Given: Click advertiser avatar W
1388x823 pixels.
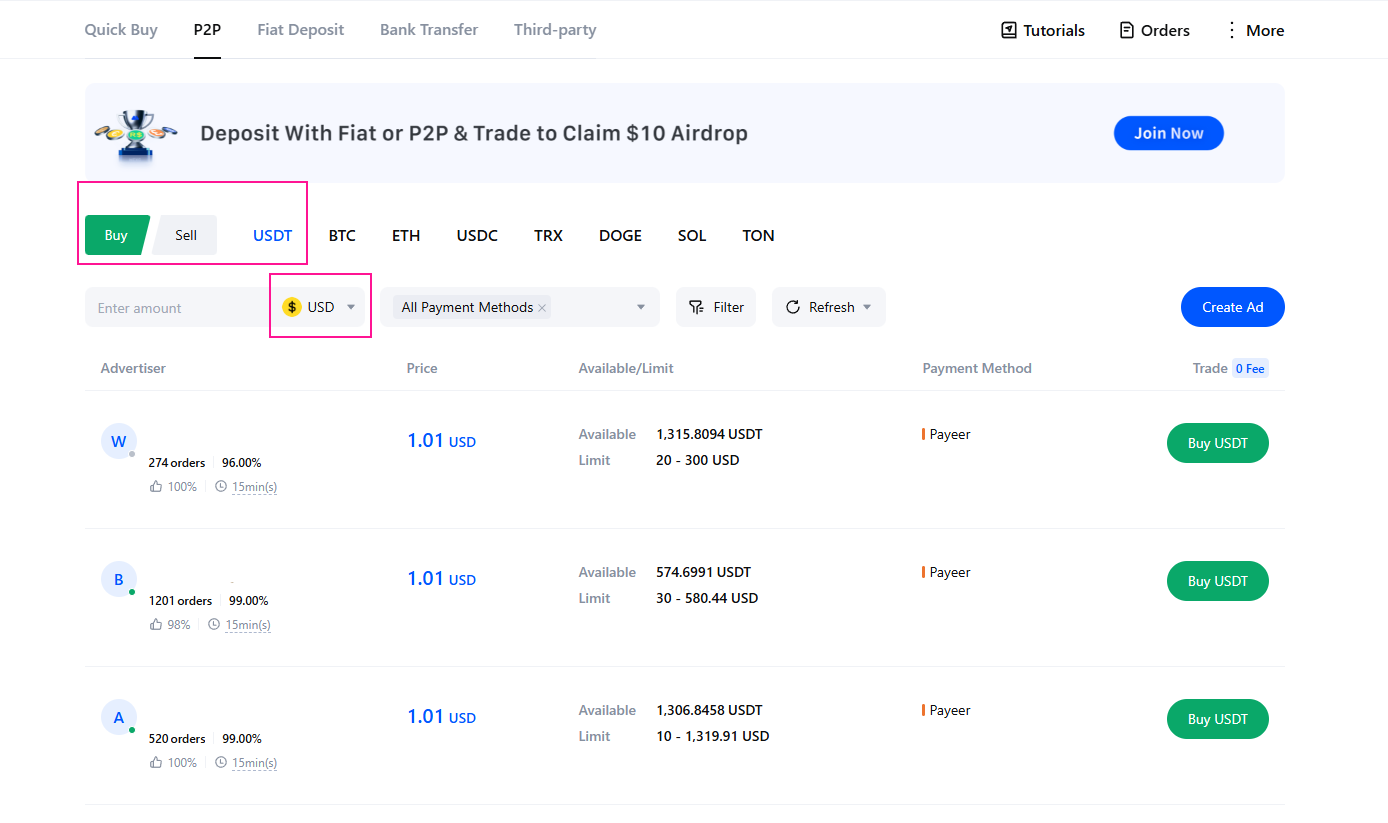Looking at the screenshot, I should (x=118, y=441).
